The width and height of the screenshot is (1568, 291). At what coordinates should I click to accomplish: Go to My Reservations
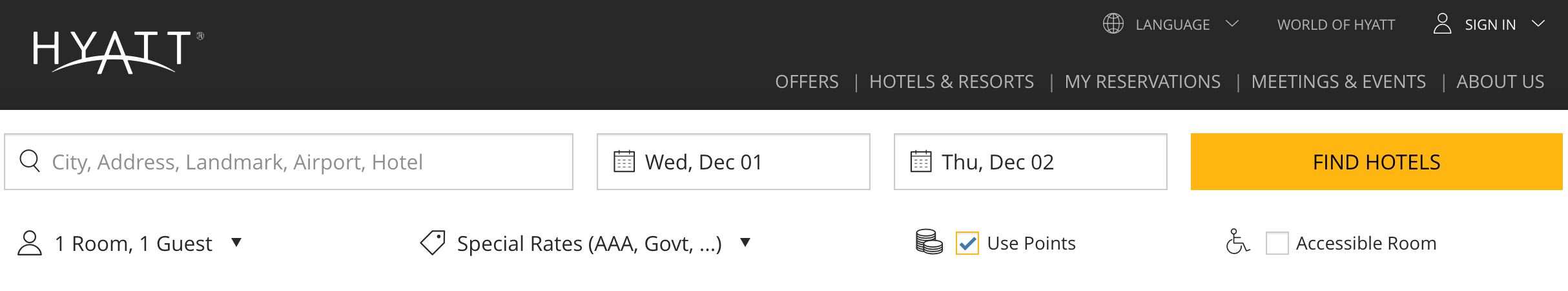(x=1142, y=81)
